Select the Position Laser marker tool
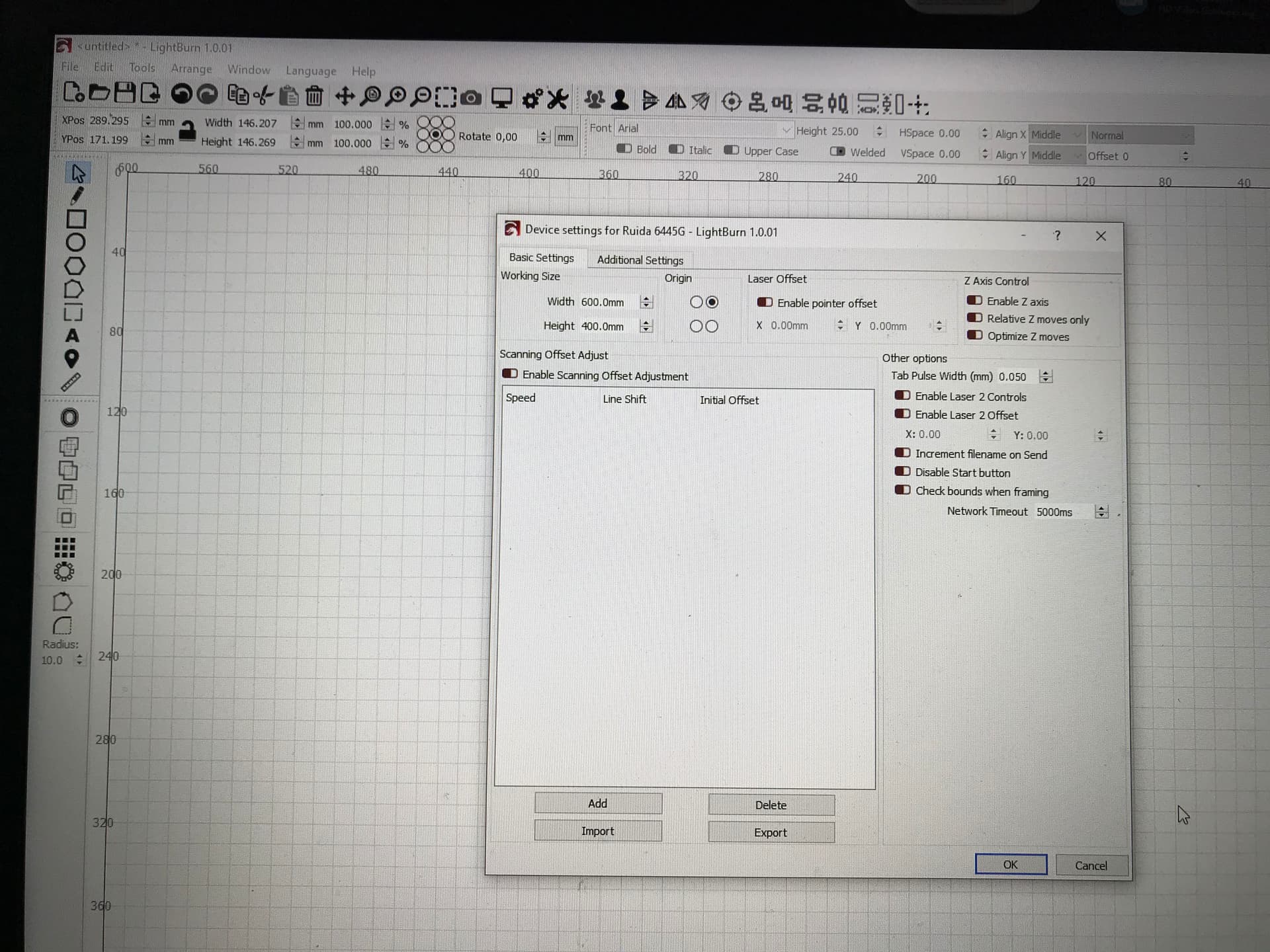 coord(71,359)
